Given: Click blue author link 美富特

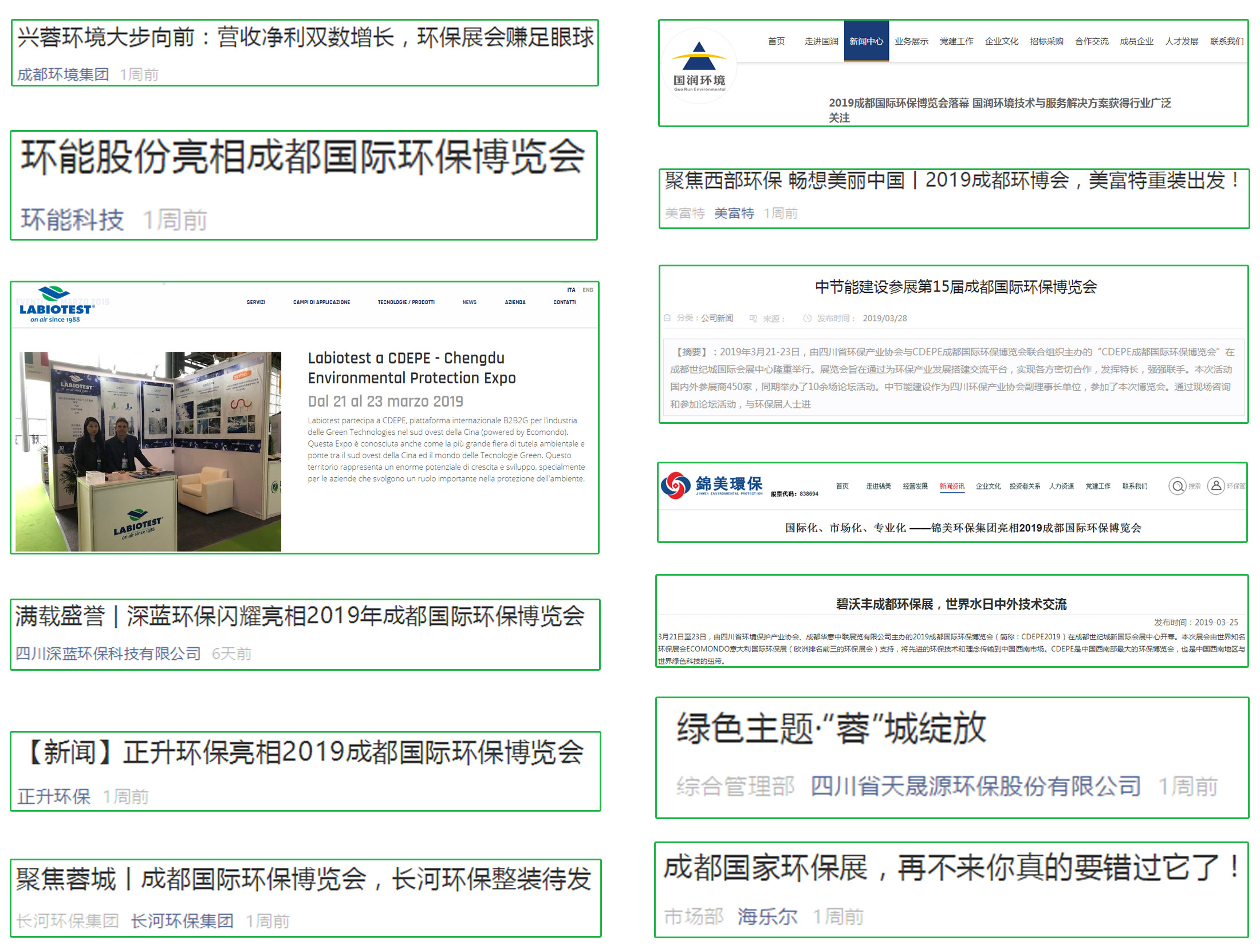Looking at the screenshot, I should (x=734, y=213).
